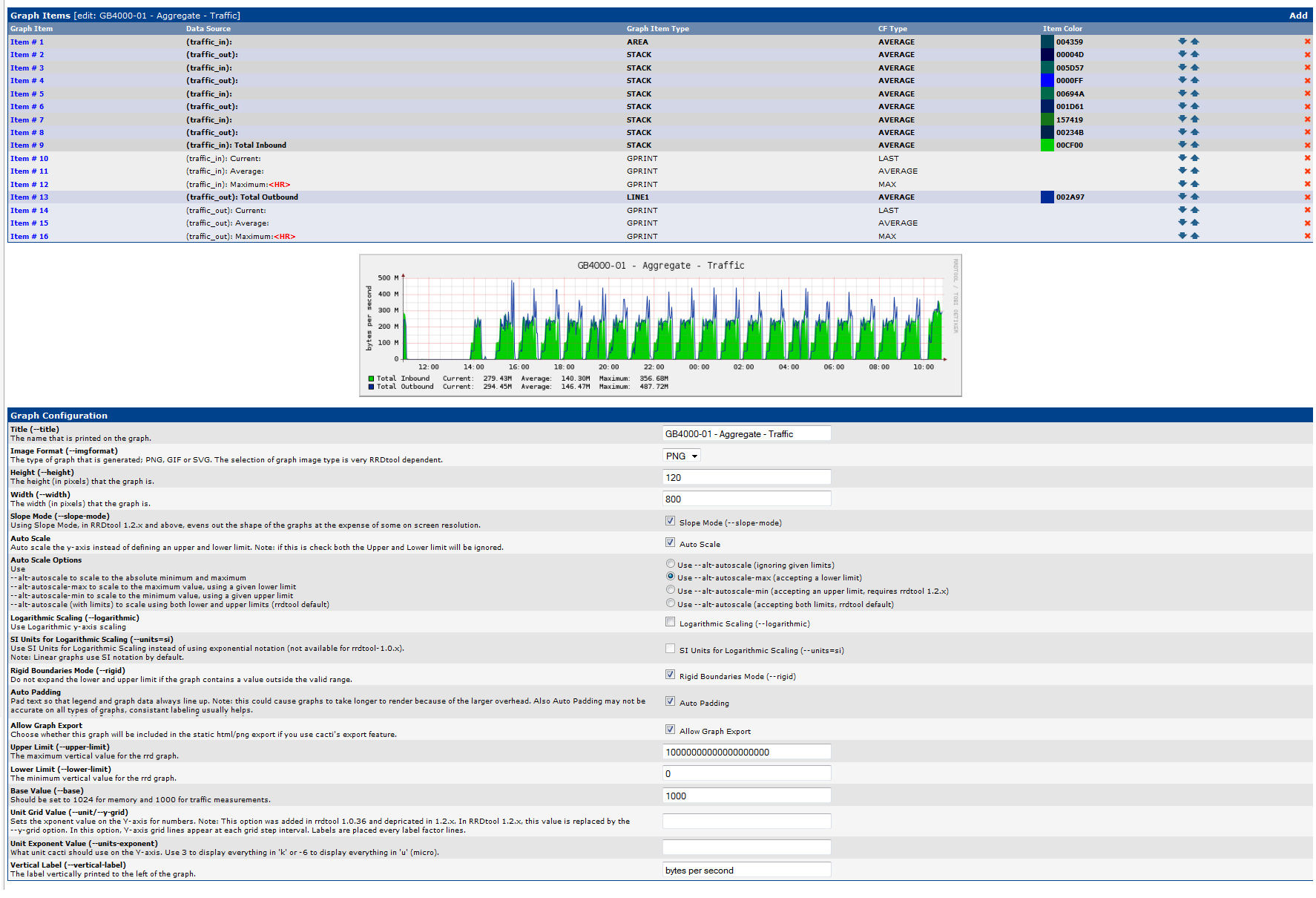Image resolution: width=1316 pixels, height=898 pixels.
Task: Toggle Rigid Boundaries Mode checkbox
Action: pyautogui.click(x=670, y=675)
